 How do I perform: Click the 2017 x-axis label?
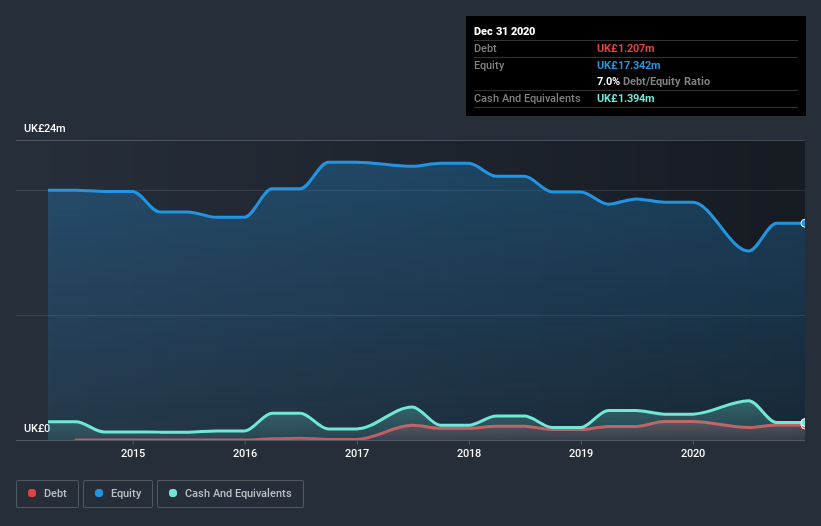(x=357, y=453)
